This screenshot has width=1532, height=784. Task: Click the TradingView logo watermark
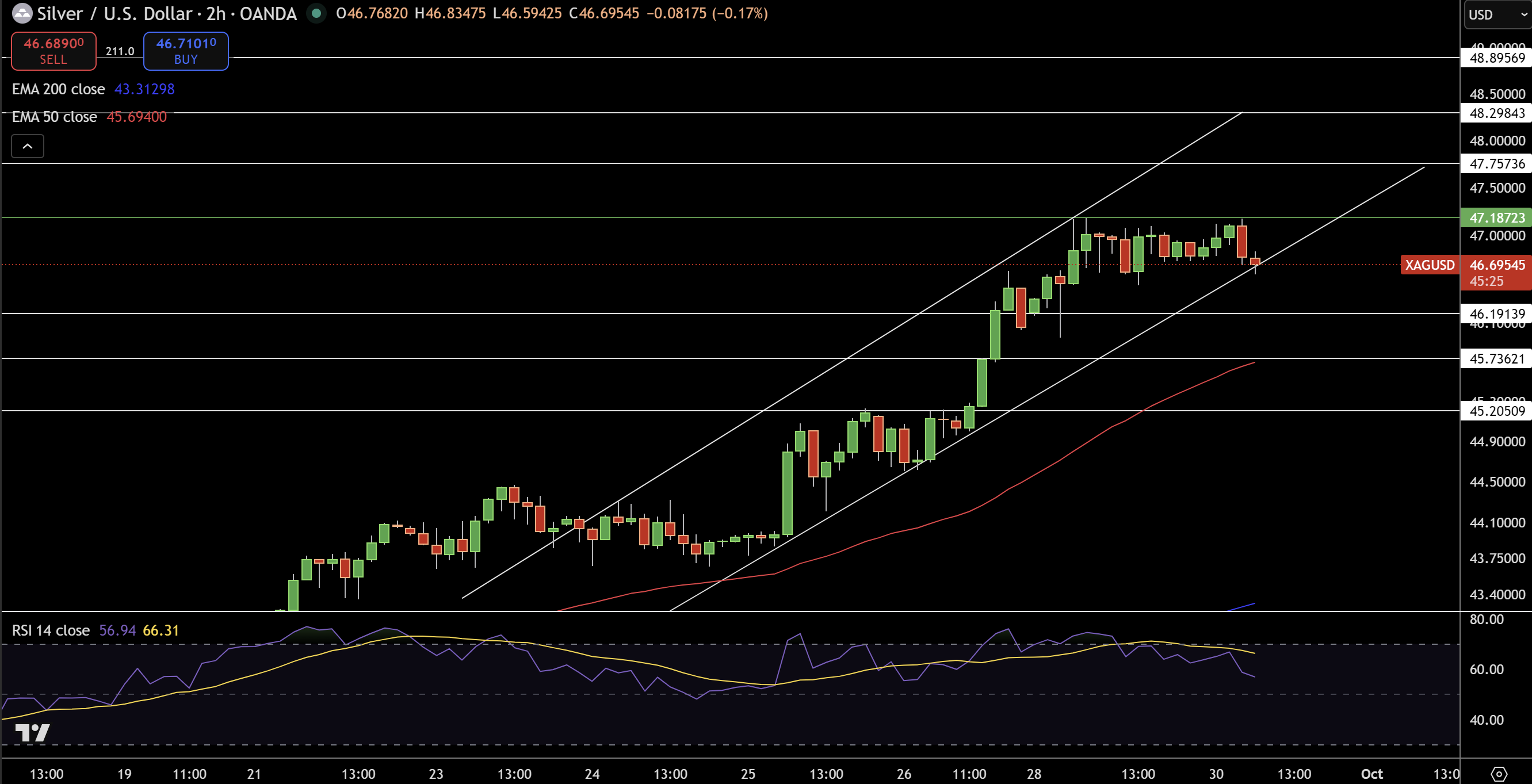32,732
